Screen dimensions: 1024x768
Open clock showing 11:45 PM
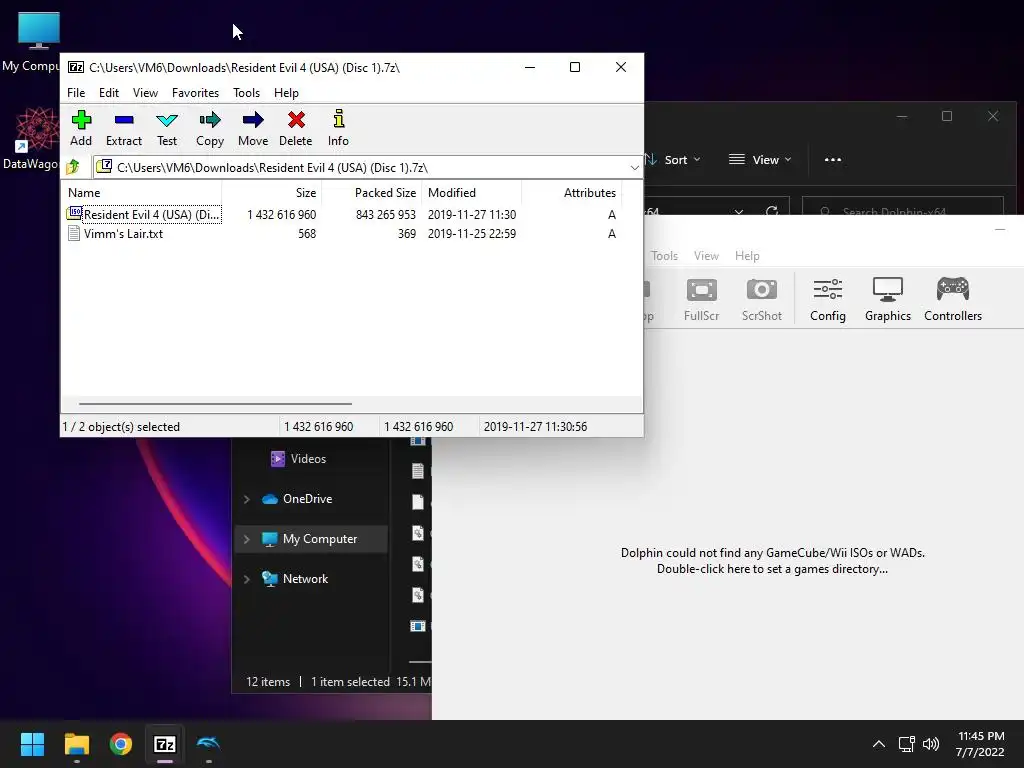[980, 744]
